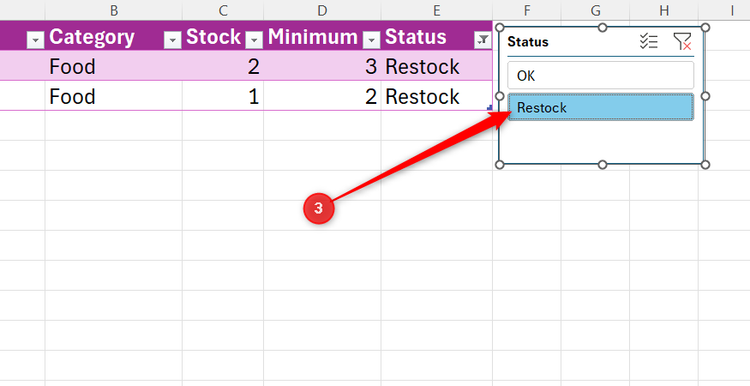
Task: Select column H header
Action: tap(664, 10)
